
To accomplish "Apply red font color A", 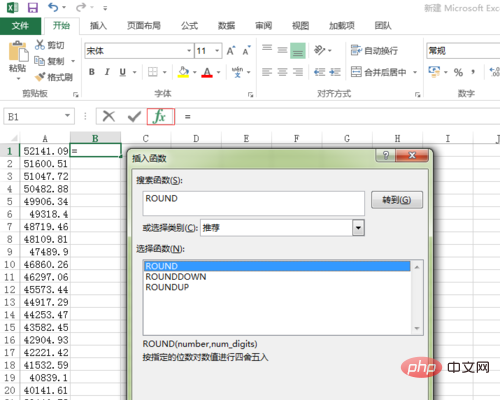I will pyautogui.click(x=207, y=72).
